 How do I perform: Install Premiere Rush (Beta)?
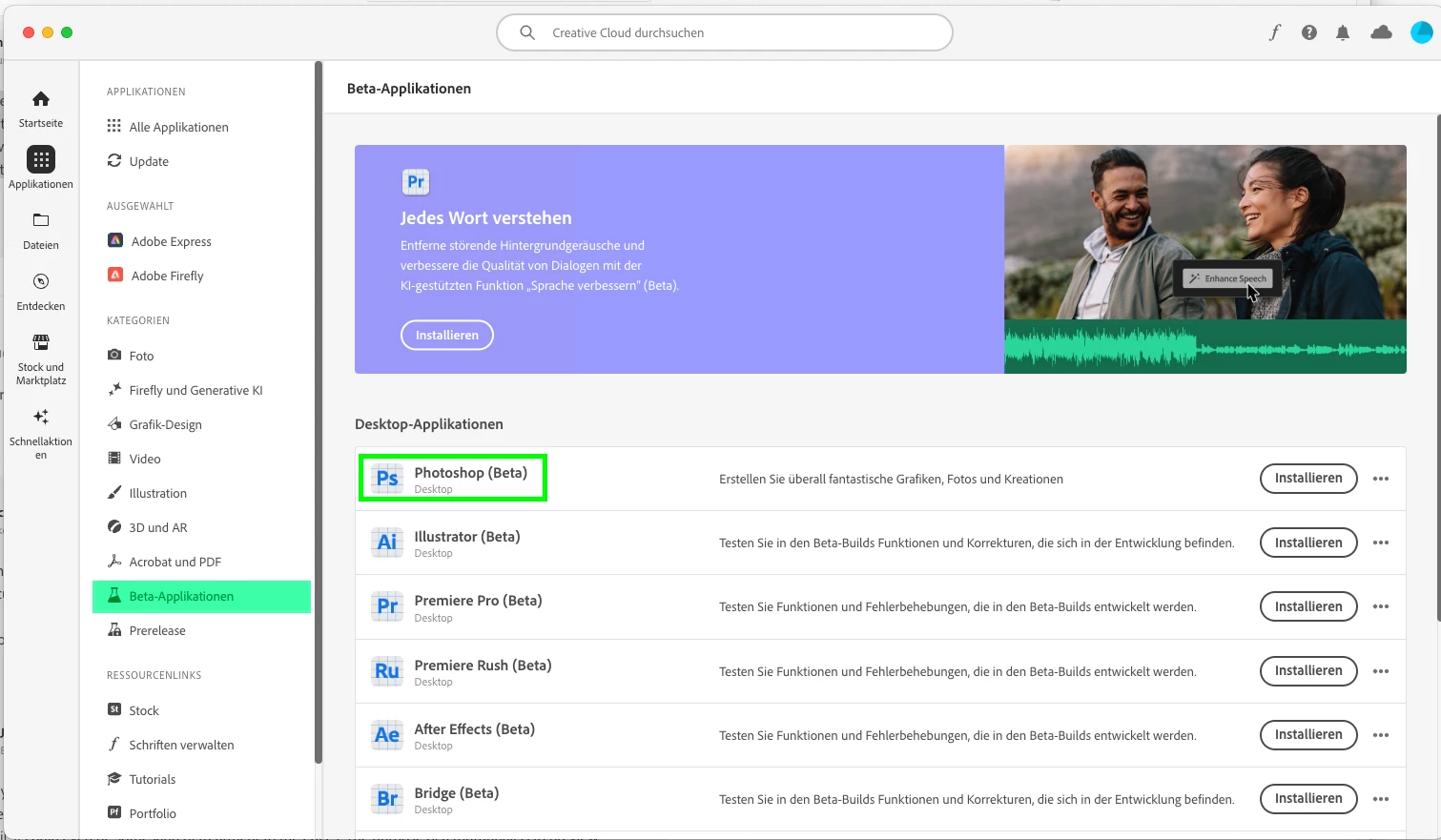(x=1308, y=671)
